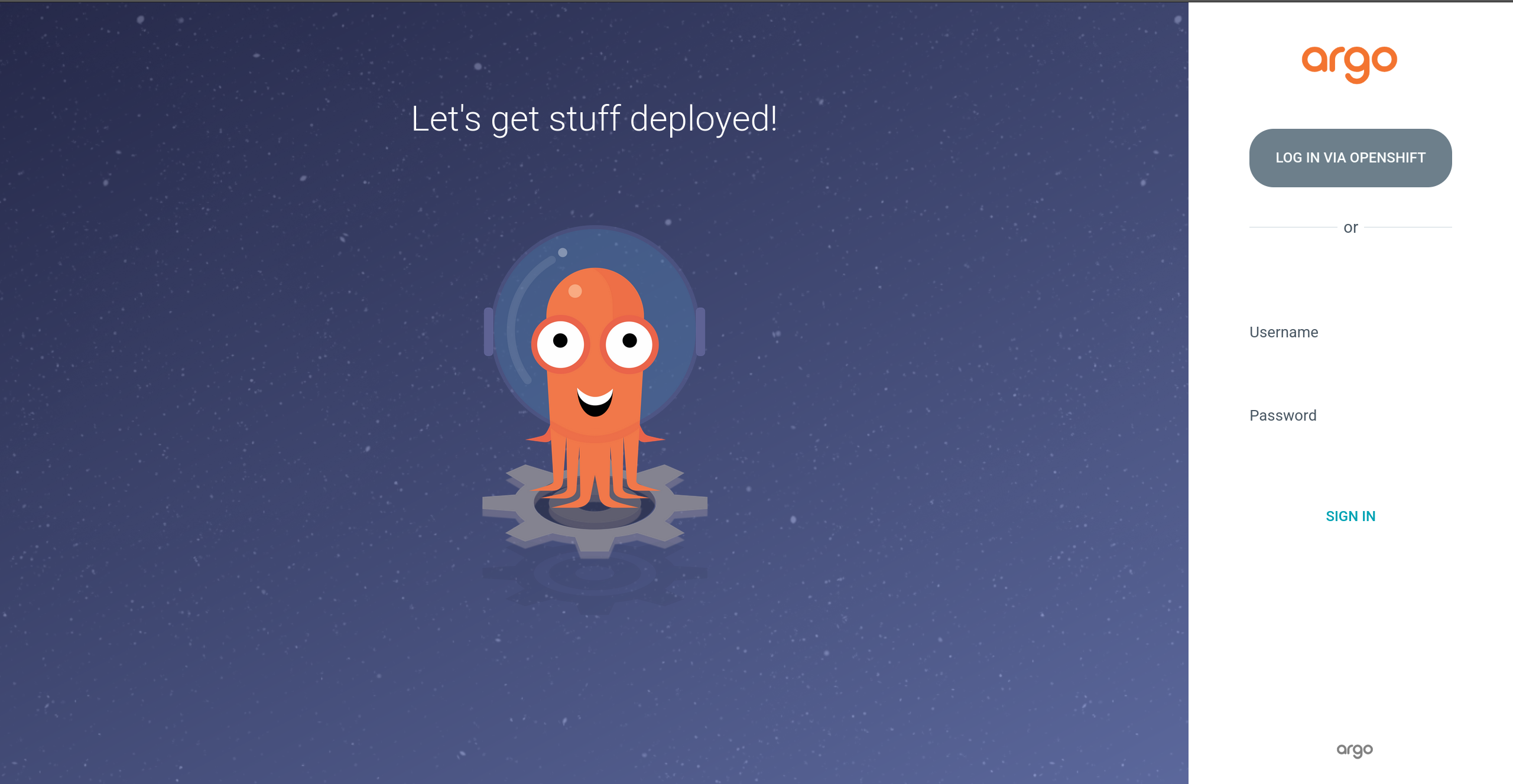Viewport: 1513px width, 784px height.
Task: Click the Password label text
Action: [1283, 415]
